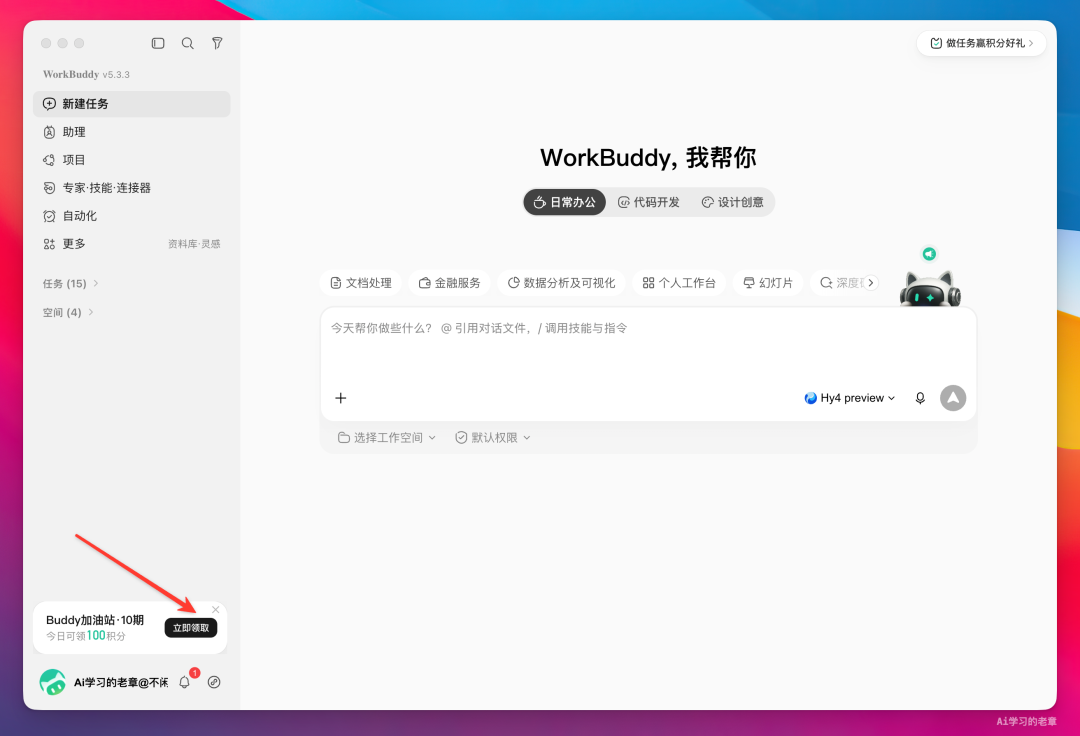The height and width of the screenshot is (736, 1080).
Task: Expand the 空间 (4) list
Action: 68,313
